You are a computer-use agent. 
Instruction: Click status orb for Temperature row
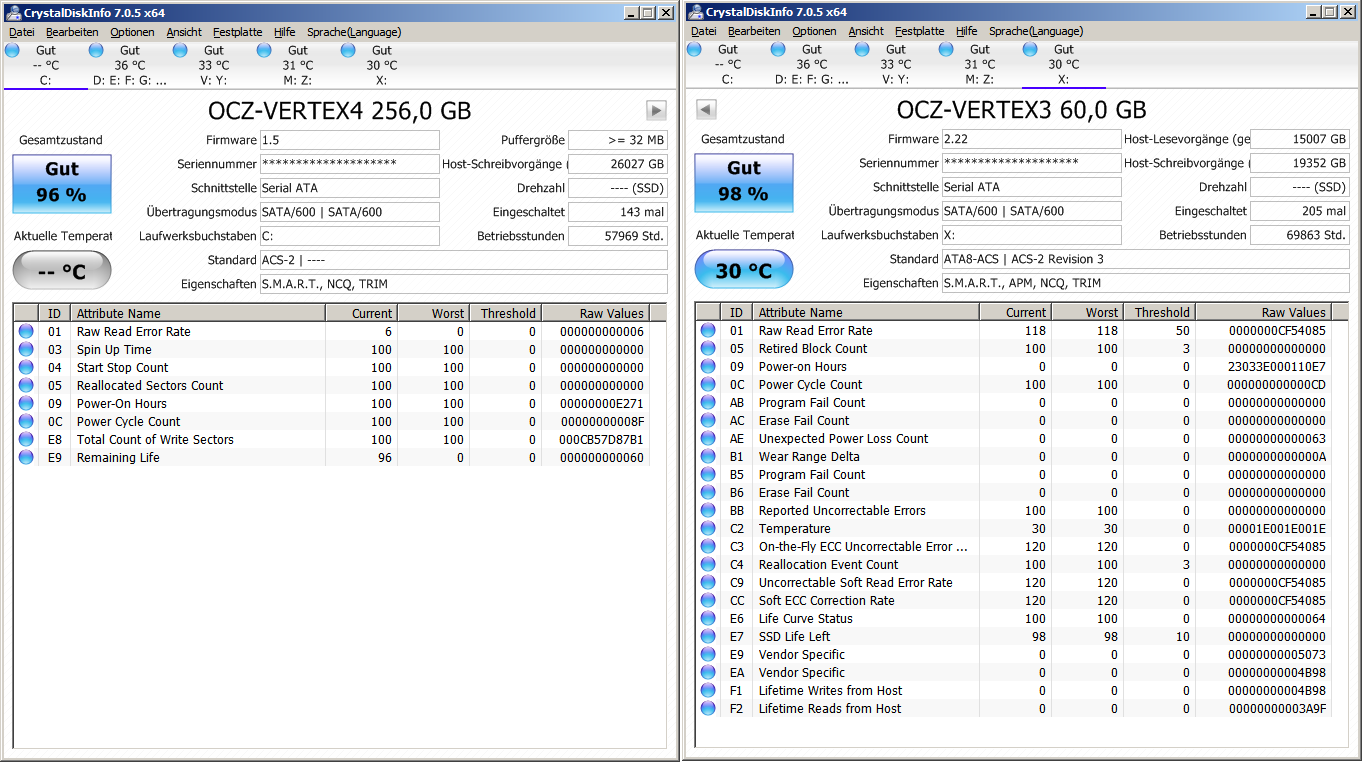tap(708, 528)
